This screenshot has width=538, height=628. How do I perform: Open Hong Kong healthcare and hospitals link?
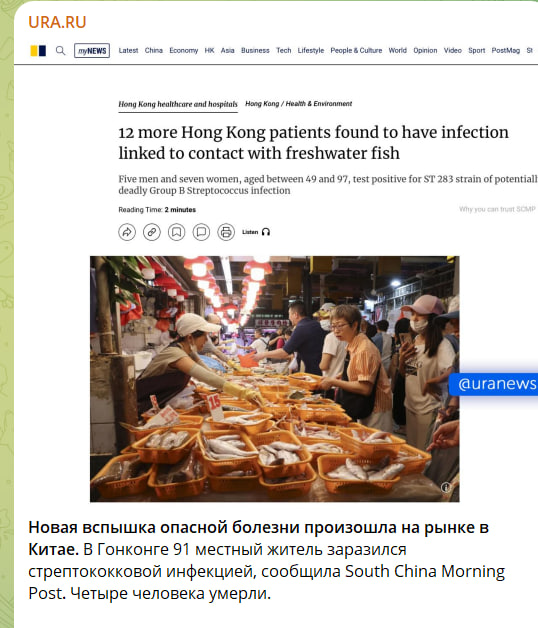(178, 104)
